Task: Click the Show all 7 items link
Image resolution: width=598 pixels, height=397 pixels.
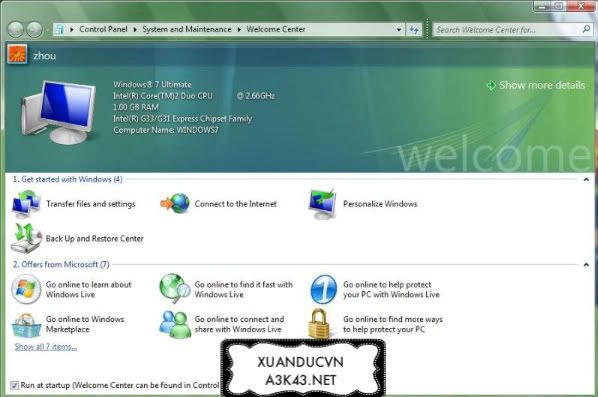Action: [46, 347]
